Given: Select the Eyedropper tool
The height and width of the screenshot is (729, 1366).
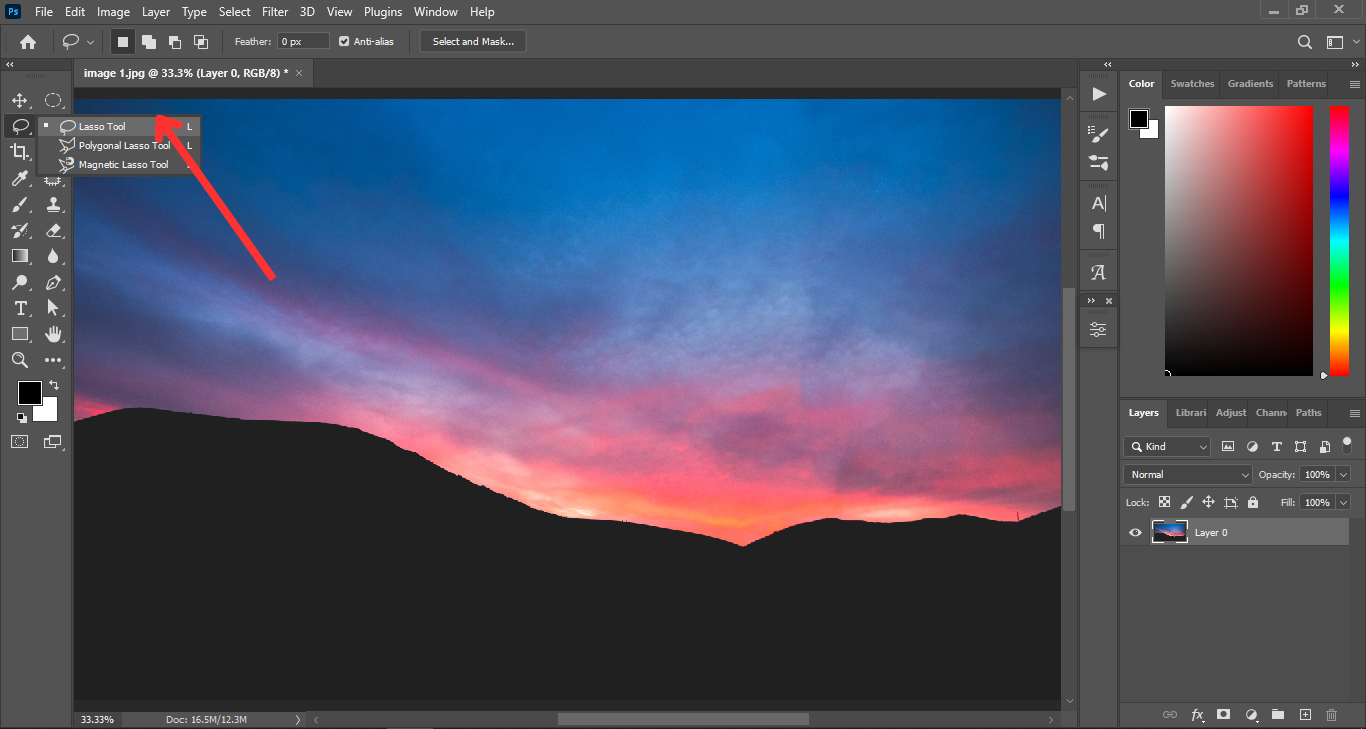Looking at the screenshot, I should pyautogui.click(x=19, y=178).
